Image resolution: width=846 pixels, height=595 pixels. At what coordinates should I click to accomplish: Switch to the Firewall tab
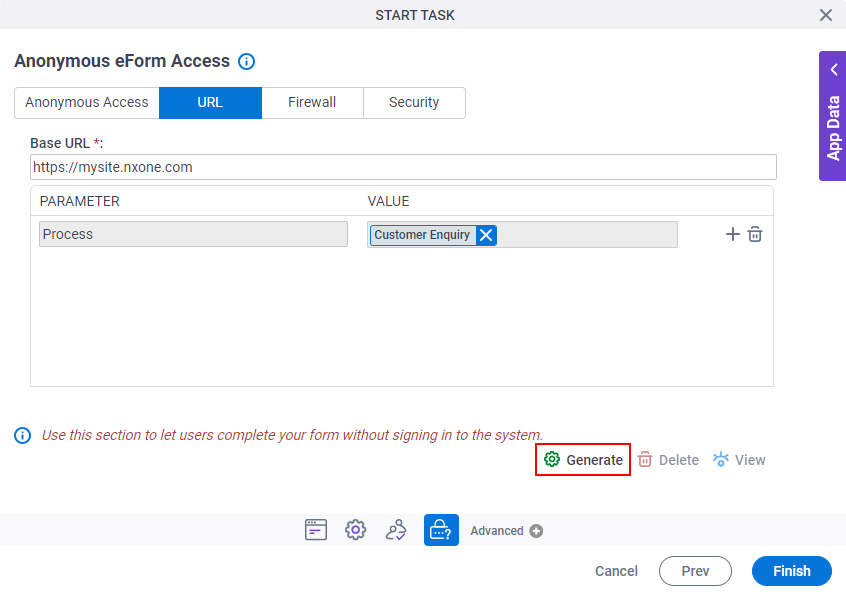(x=312, y=102)
